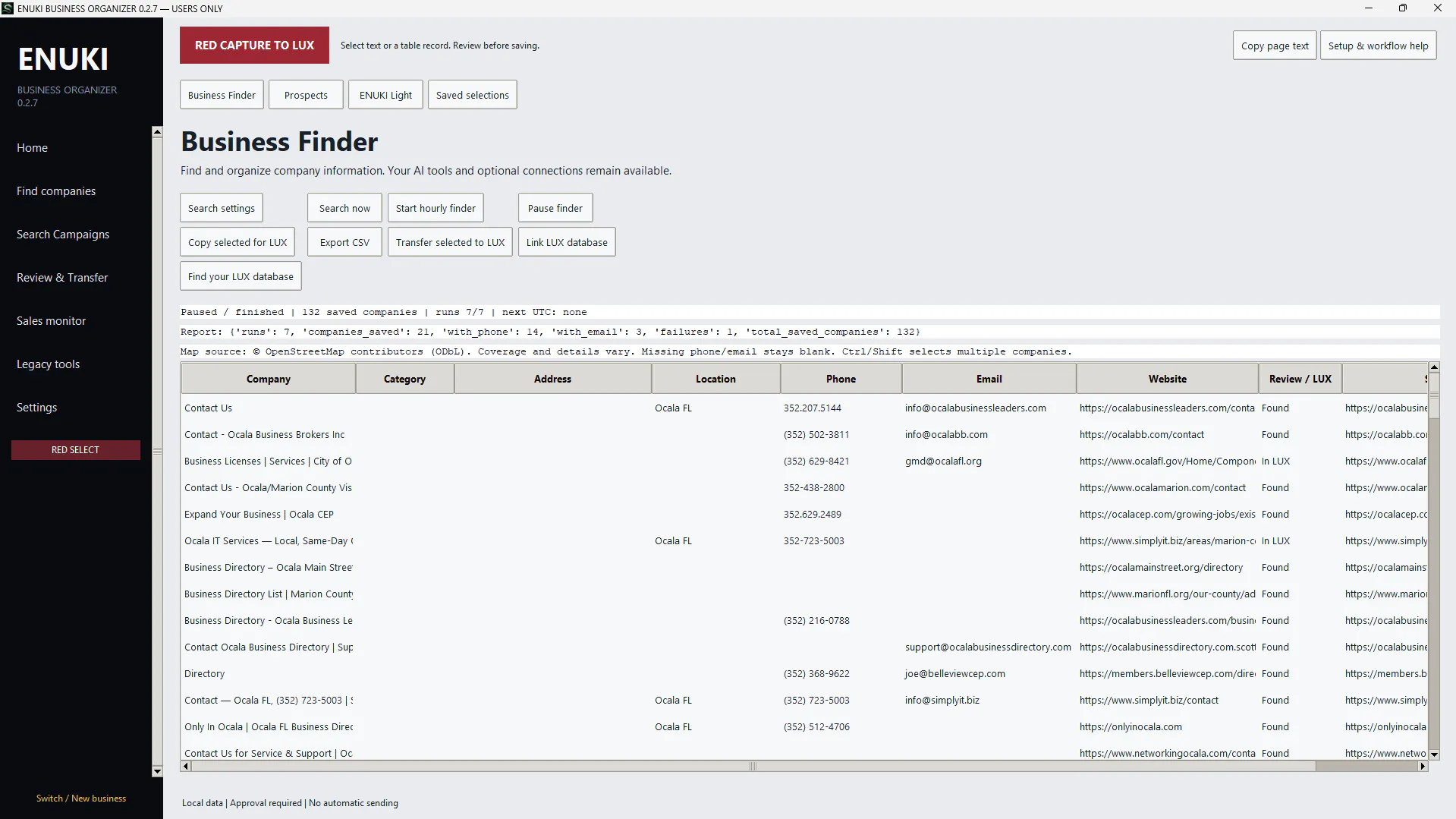
Task: Open the Business Finder tab
Action: [222, 95]
